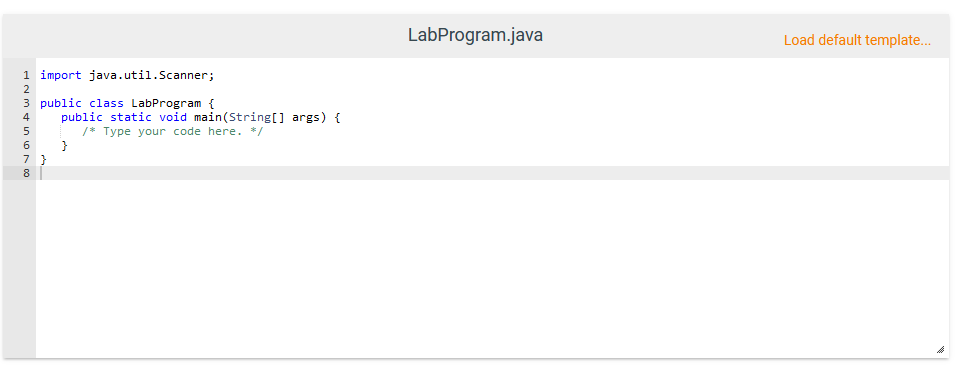The image size is (957, 372).
Task: Click line number 7 in gutter
Action: tap(26, 159)
